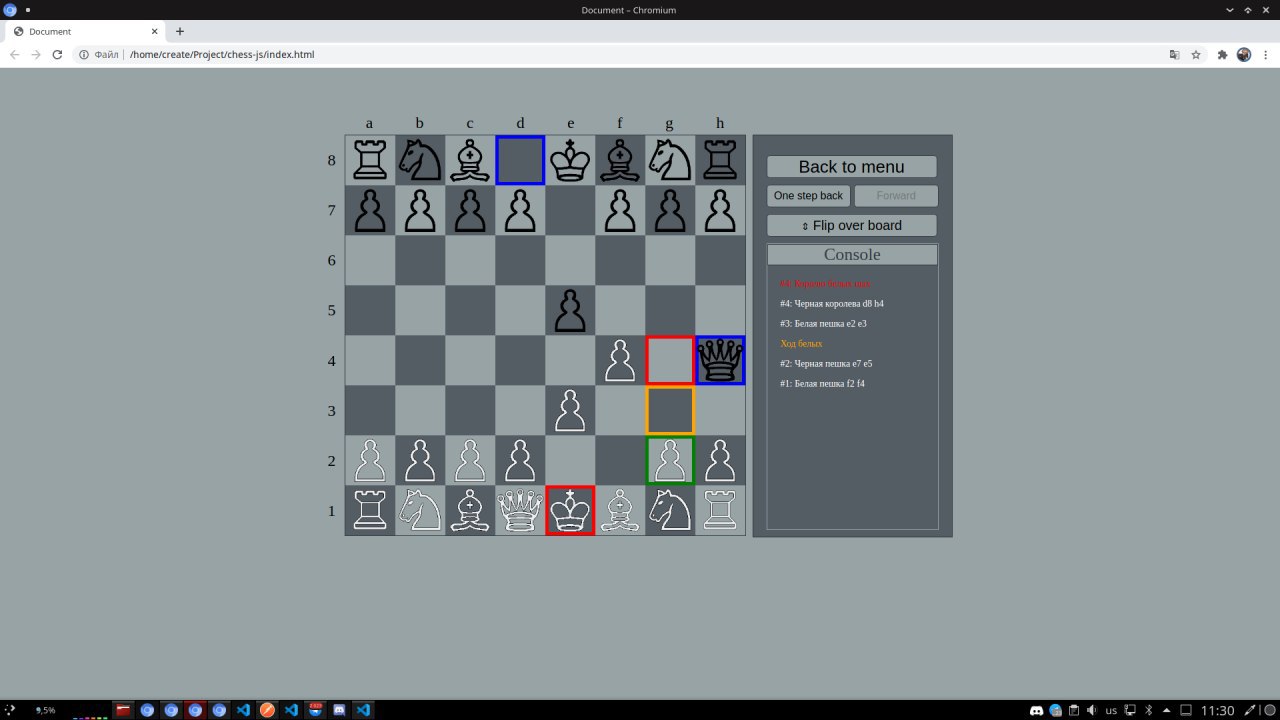Open the translate page icon

1175,54
